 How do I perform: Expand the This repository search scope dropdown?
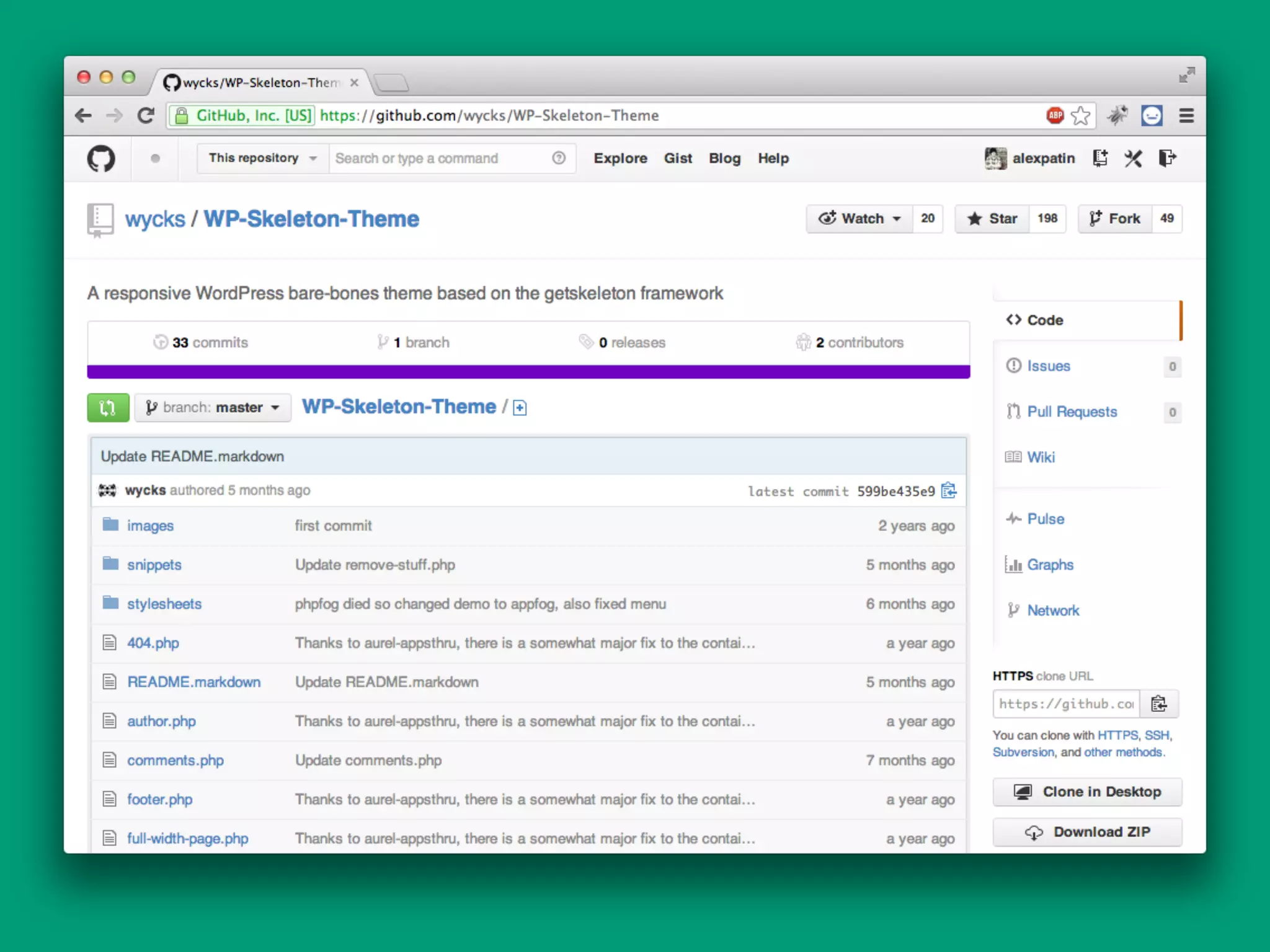point(262,159)
